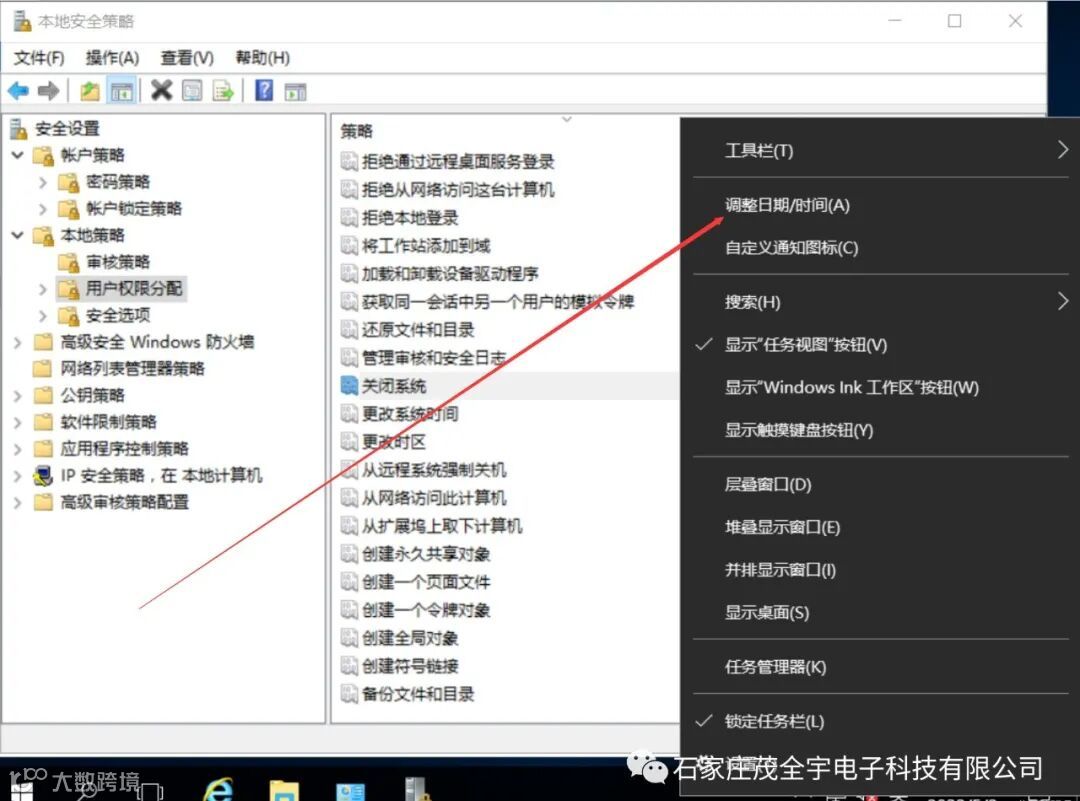The image size is (1080, 801).
Task: Click the 安全设置 root node icon
Action: tap(19, 129)
